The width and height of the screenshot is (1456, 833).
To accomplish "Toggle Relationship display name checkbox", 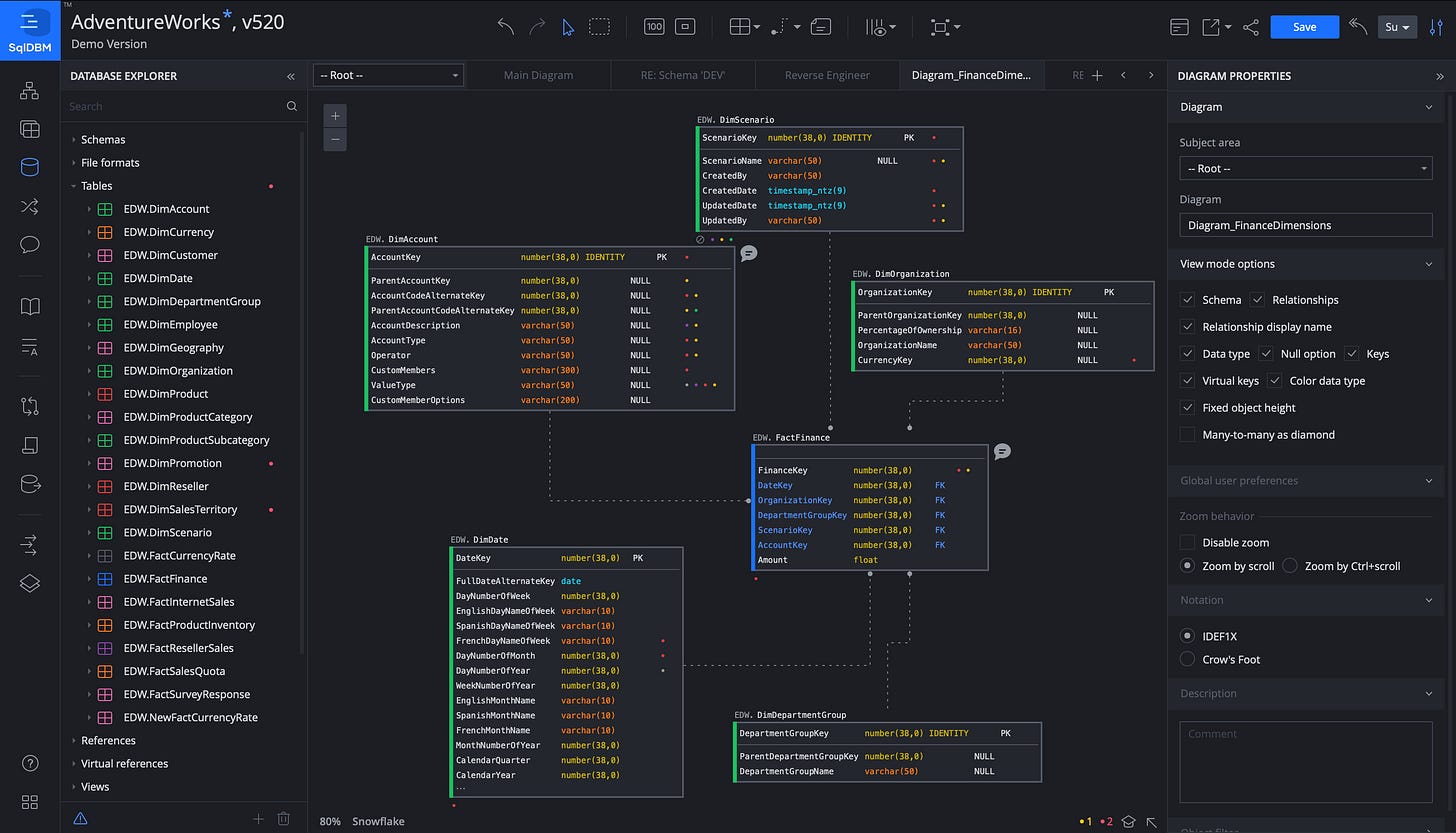I will tap(1187, 327).
